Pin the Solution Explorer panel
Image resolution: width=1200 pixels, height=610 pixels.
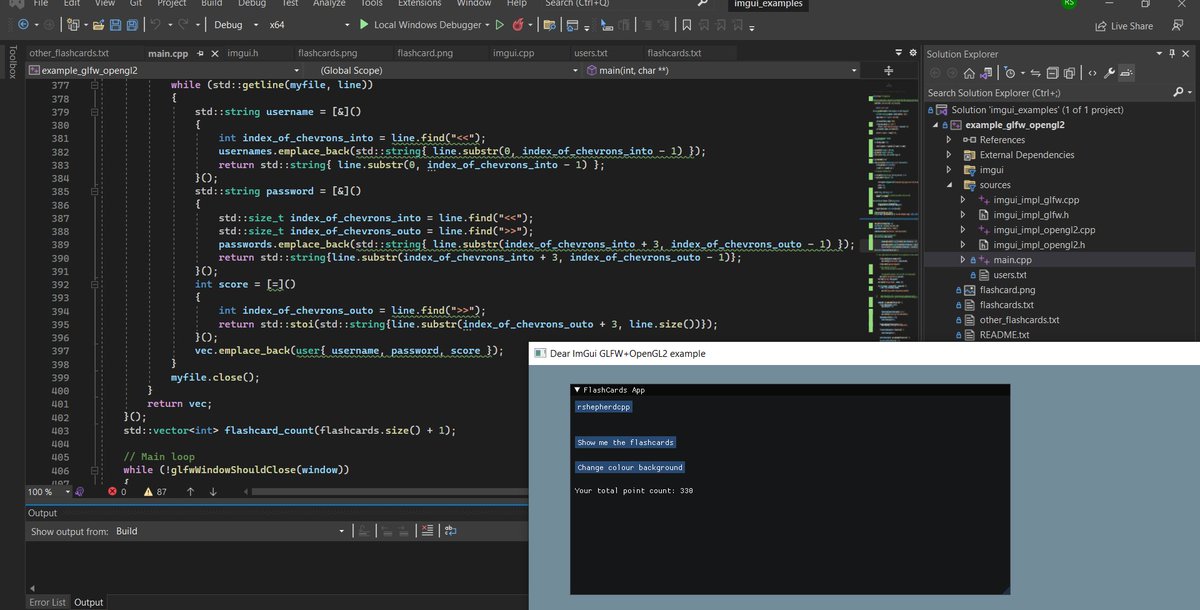1172,54
